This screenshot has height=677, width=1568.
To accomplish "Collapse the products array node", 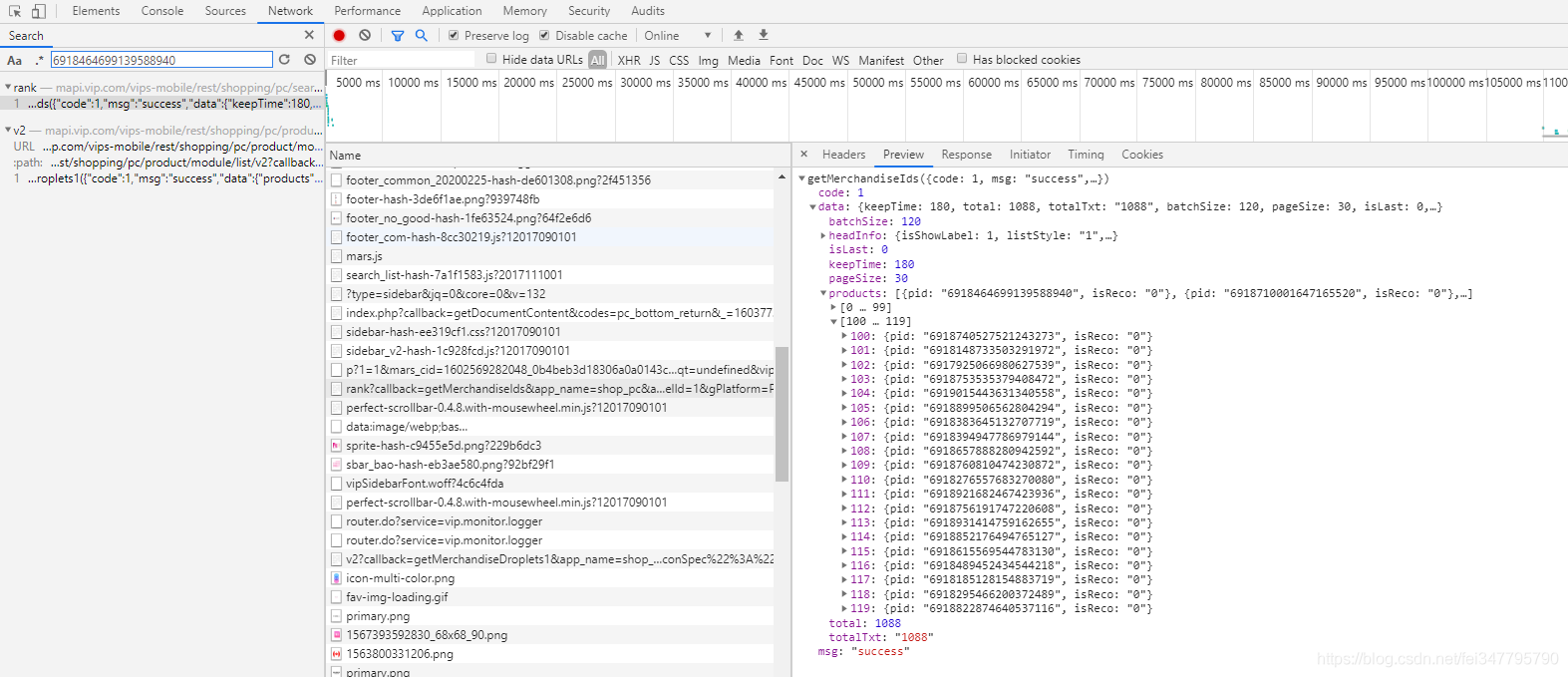I will click(x=823, y=293).
